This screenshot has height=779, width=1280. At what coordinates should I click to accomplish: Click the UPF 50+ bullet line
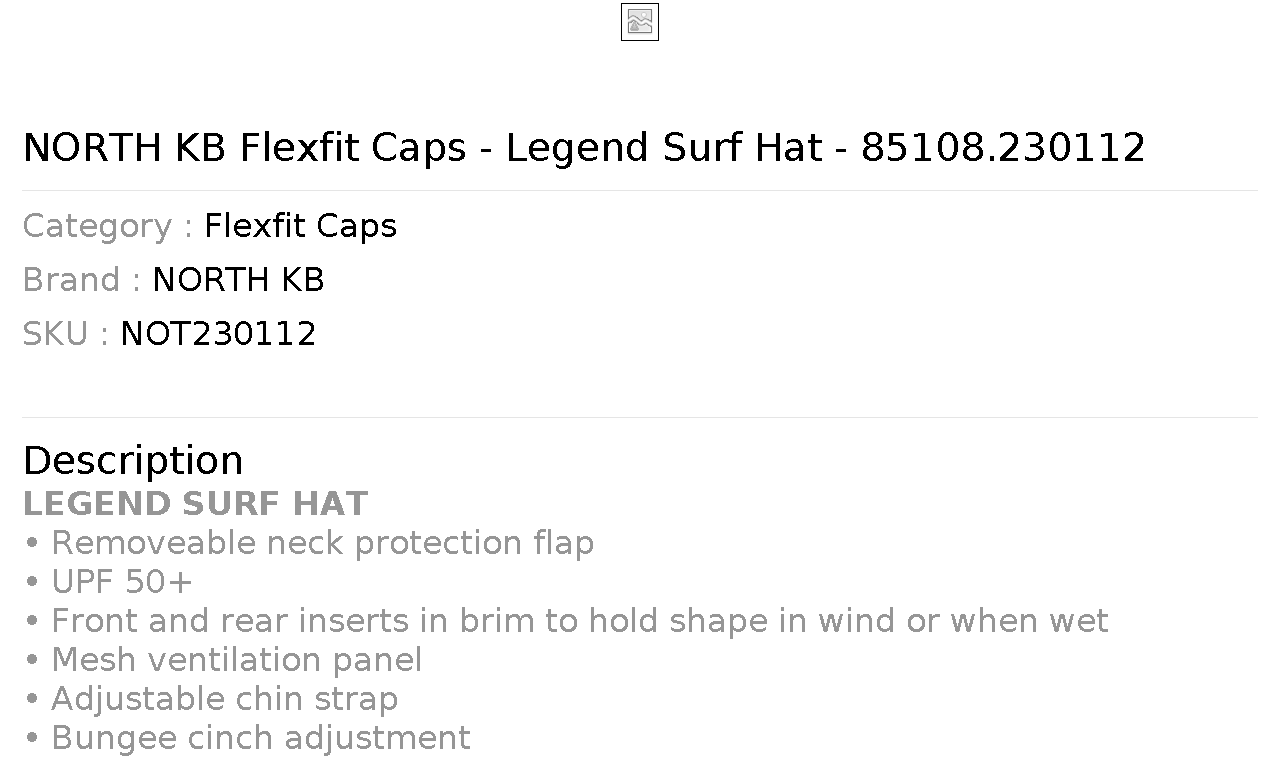[108, 582]
